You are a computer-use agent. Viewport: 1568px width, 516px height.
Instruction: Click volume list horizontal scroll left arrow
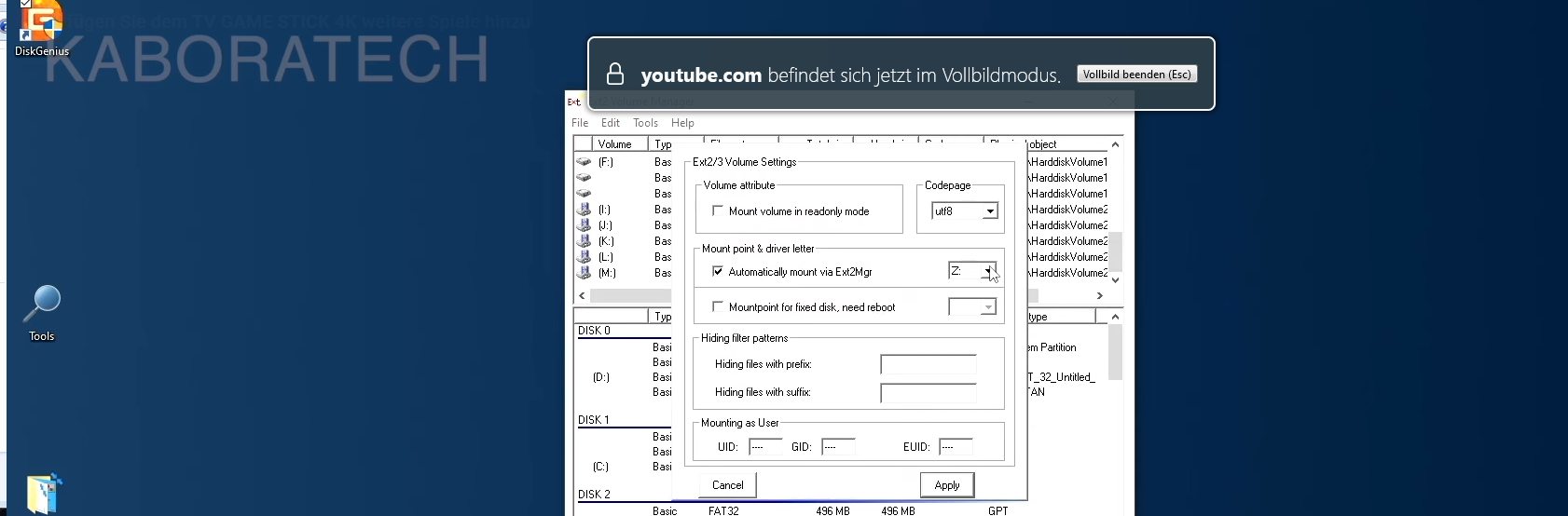[582, 295]
